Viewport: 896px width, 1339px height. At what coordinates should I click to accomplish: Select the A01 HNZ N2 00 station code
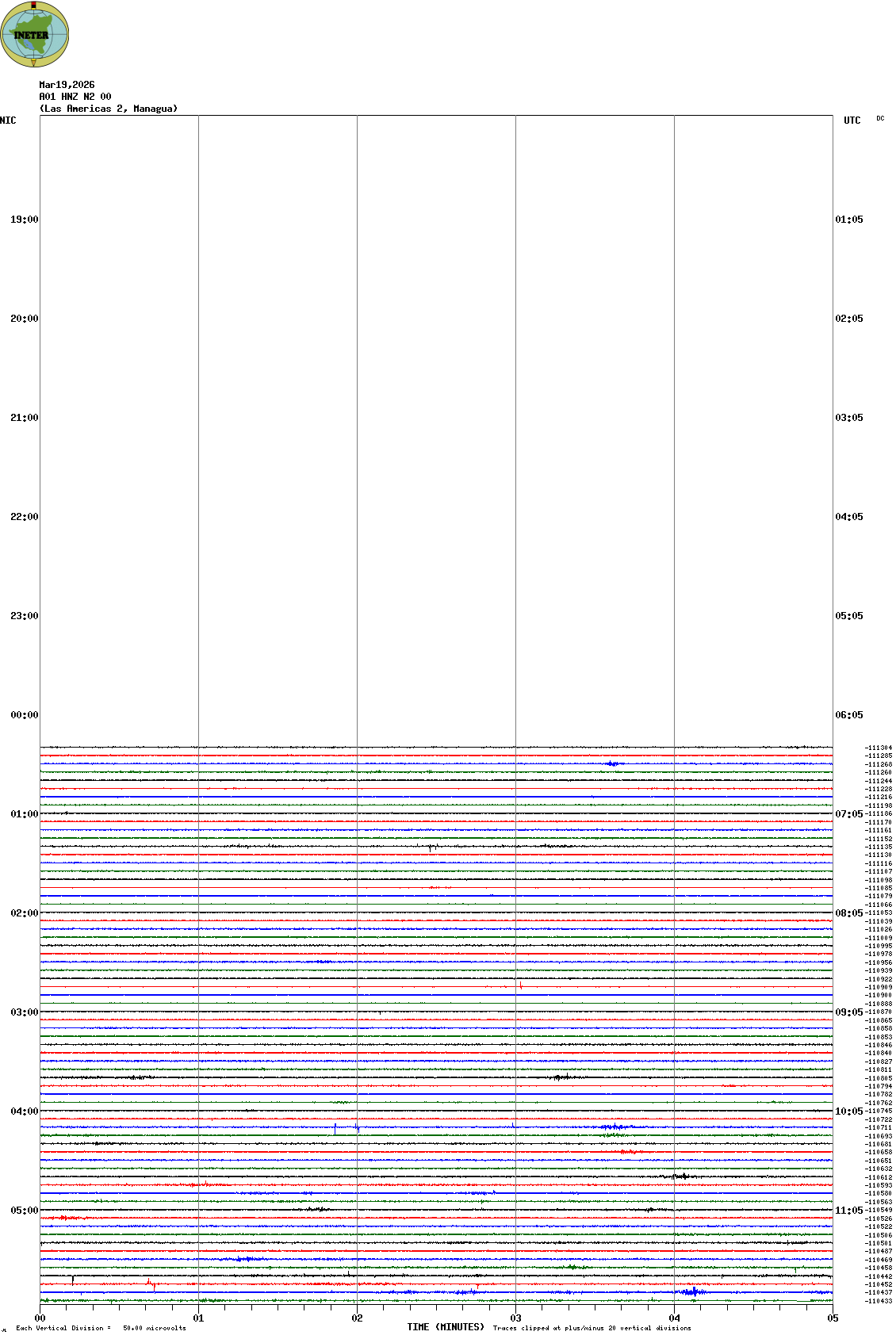point(75,97)
